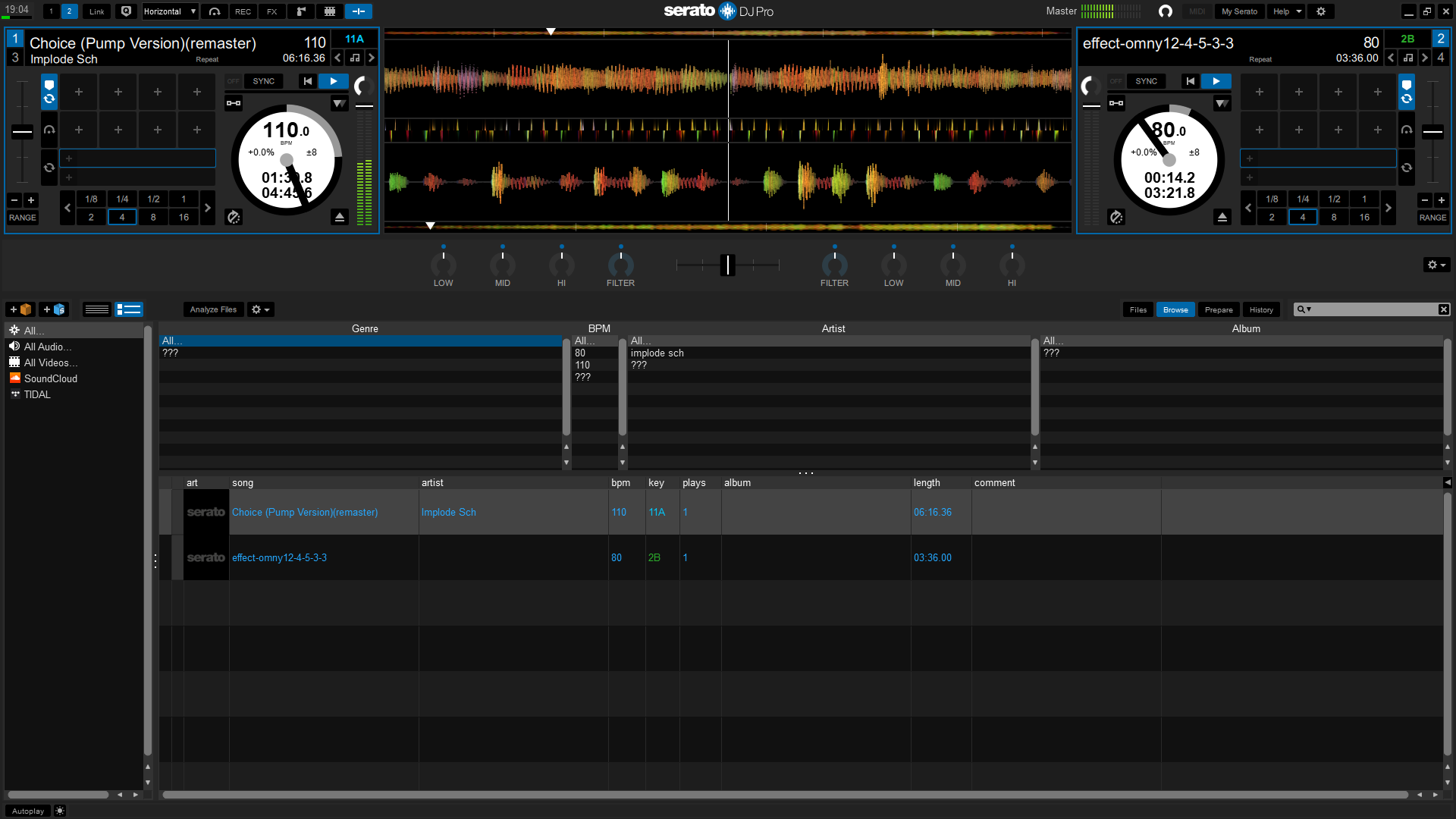Viewport: 1456px width, 819px height.
Task: Jump to track start on deck 2
Action: click(x=1190, y=81)
